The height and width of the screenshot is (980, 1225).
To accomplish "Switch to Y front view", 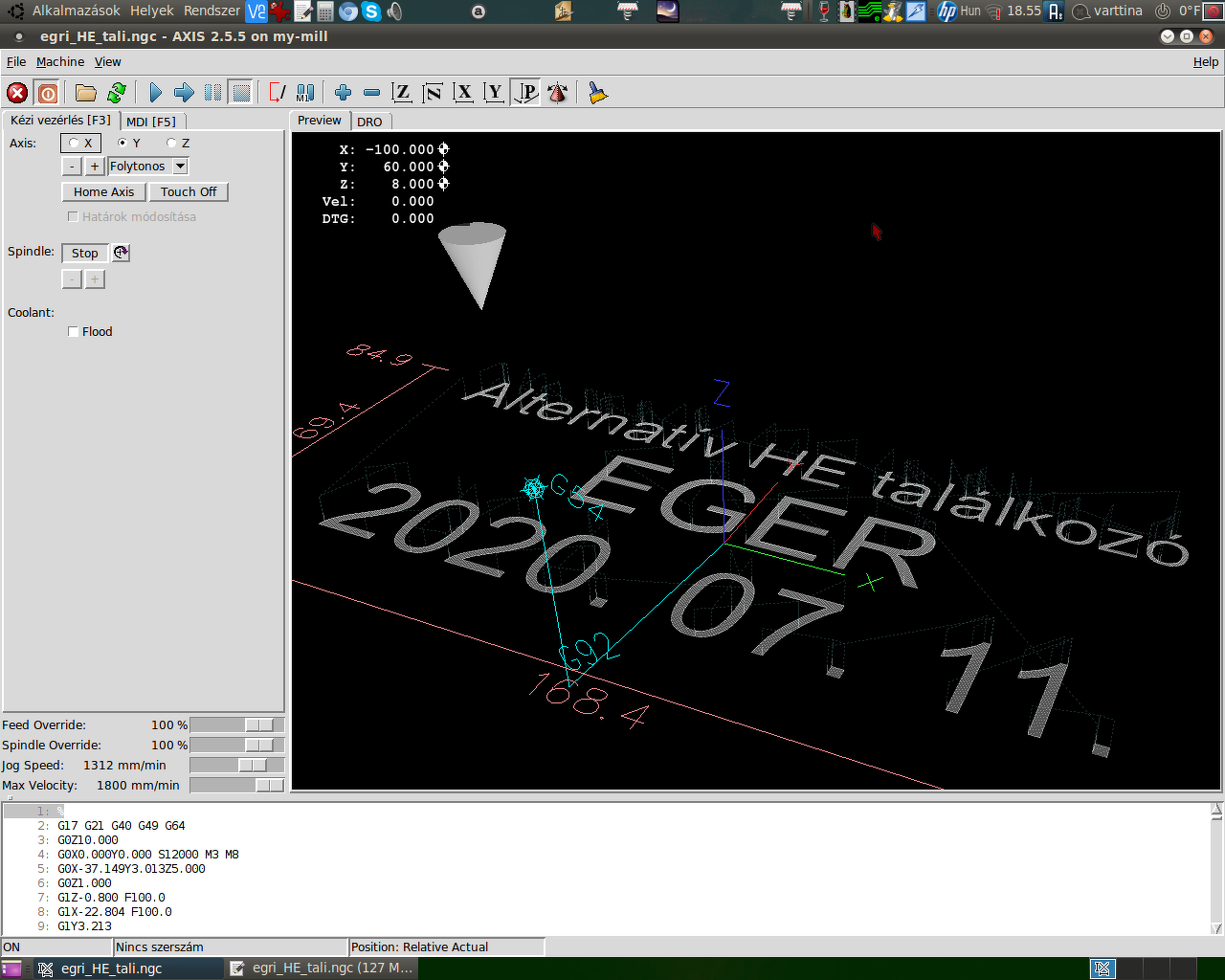I will [x=494, y=93].
